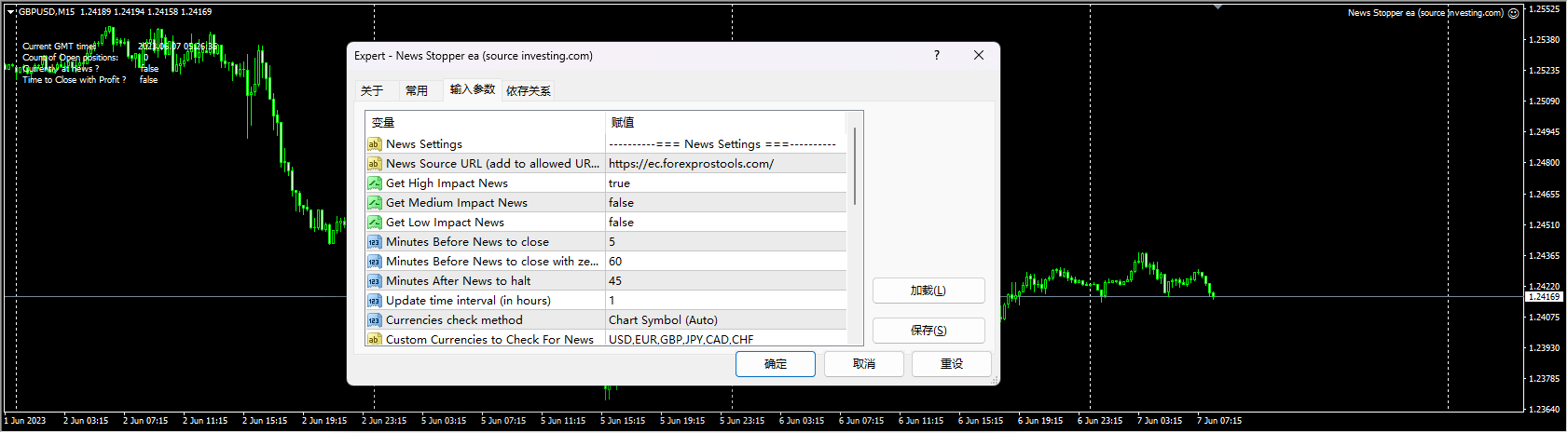
Task: Click the integer icon beside Minutes After News to halt
Action: point(374,281)
